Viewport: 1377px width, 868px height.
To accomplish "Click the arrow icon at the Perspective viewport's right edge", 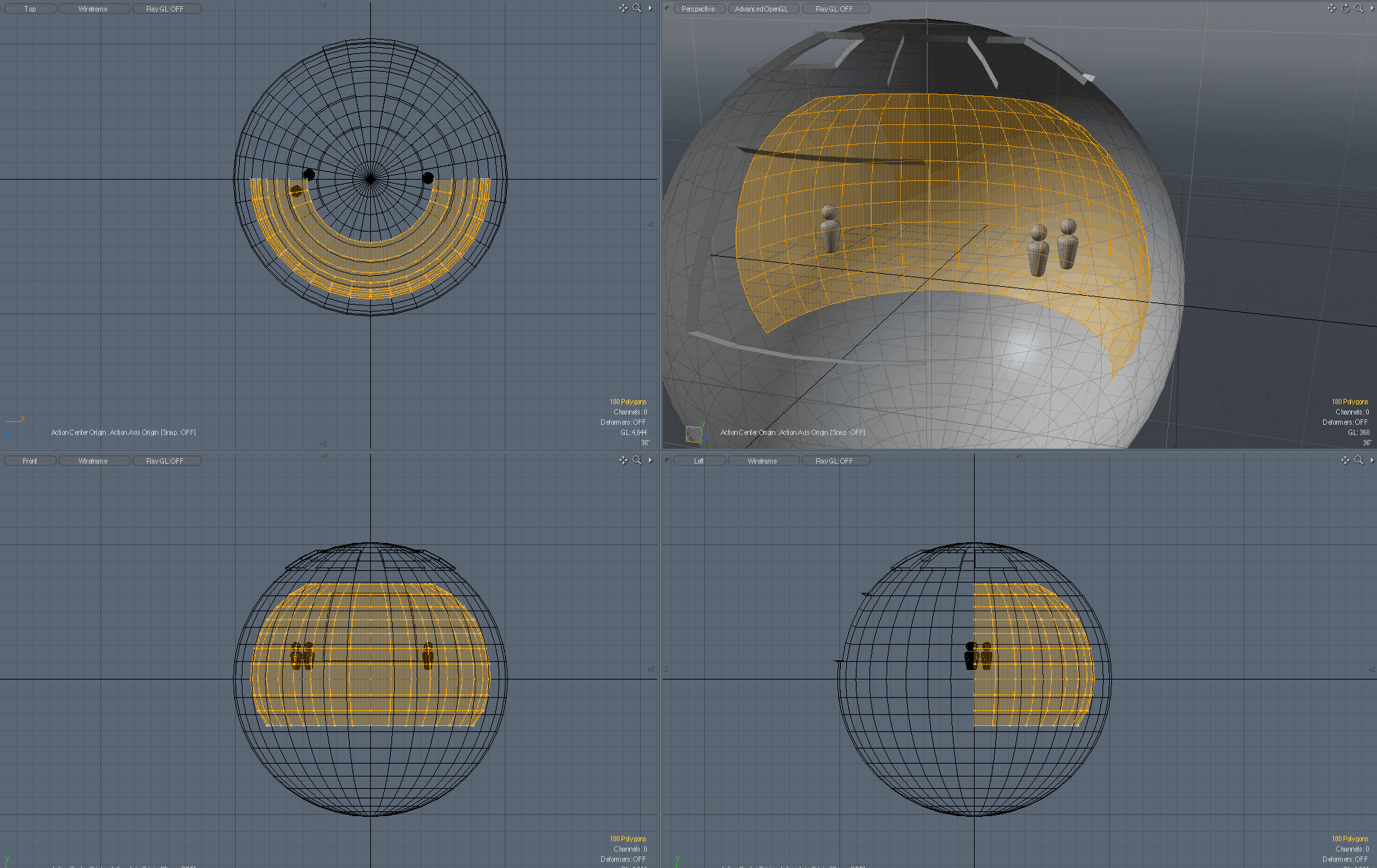I will point(1372,8).
